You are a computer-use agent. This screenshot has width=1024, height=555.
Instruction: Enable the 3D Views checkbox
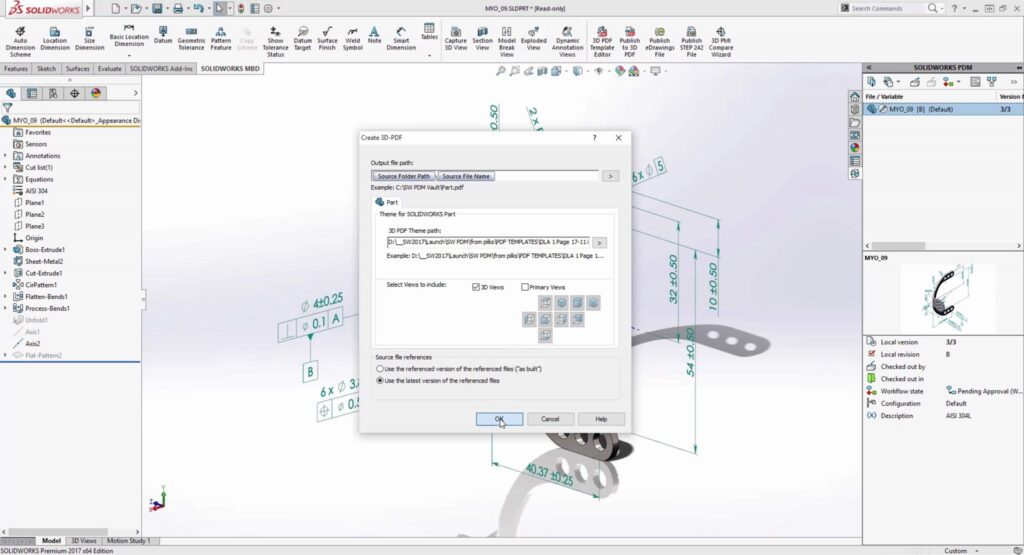[476, 287]
